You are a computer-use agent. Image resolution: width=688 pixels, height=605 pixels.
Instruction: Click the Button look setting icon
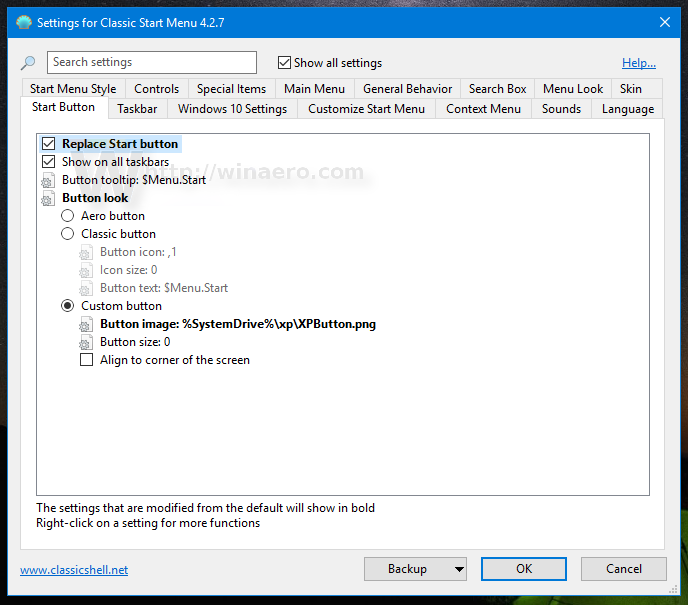(48, 198)
